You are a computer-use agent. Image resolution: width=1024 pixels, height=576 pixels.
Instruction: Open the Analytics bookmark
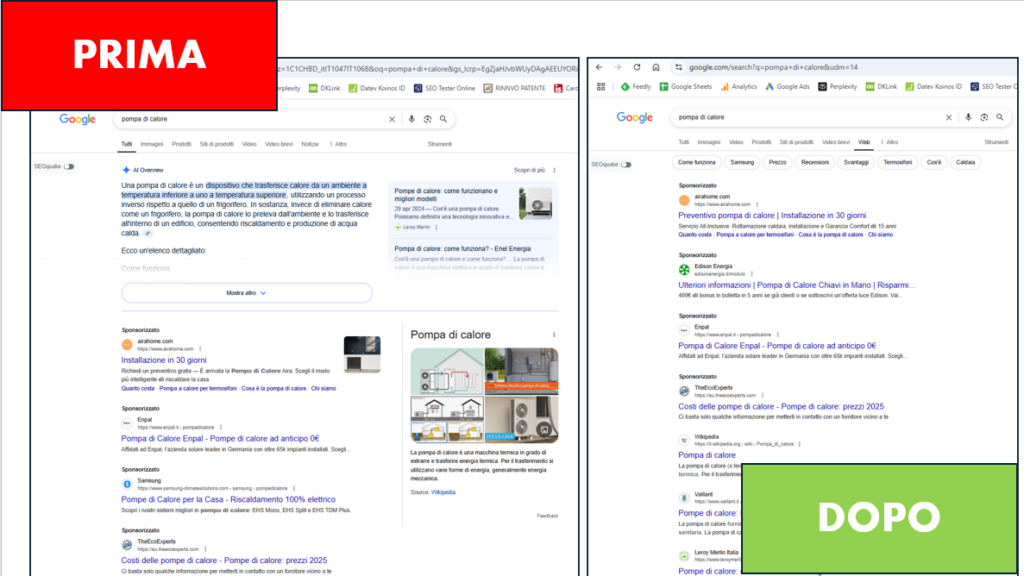click(739, 86)
